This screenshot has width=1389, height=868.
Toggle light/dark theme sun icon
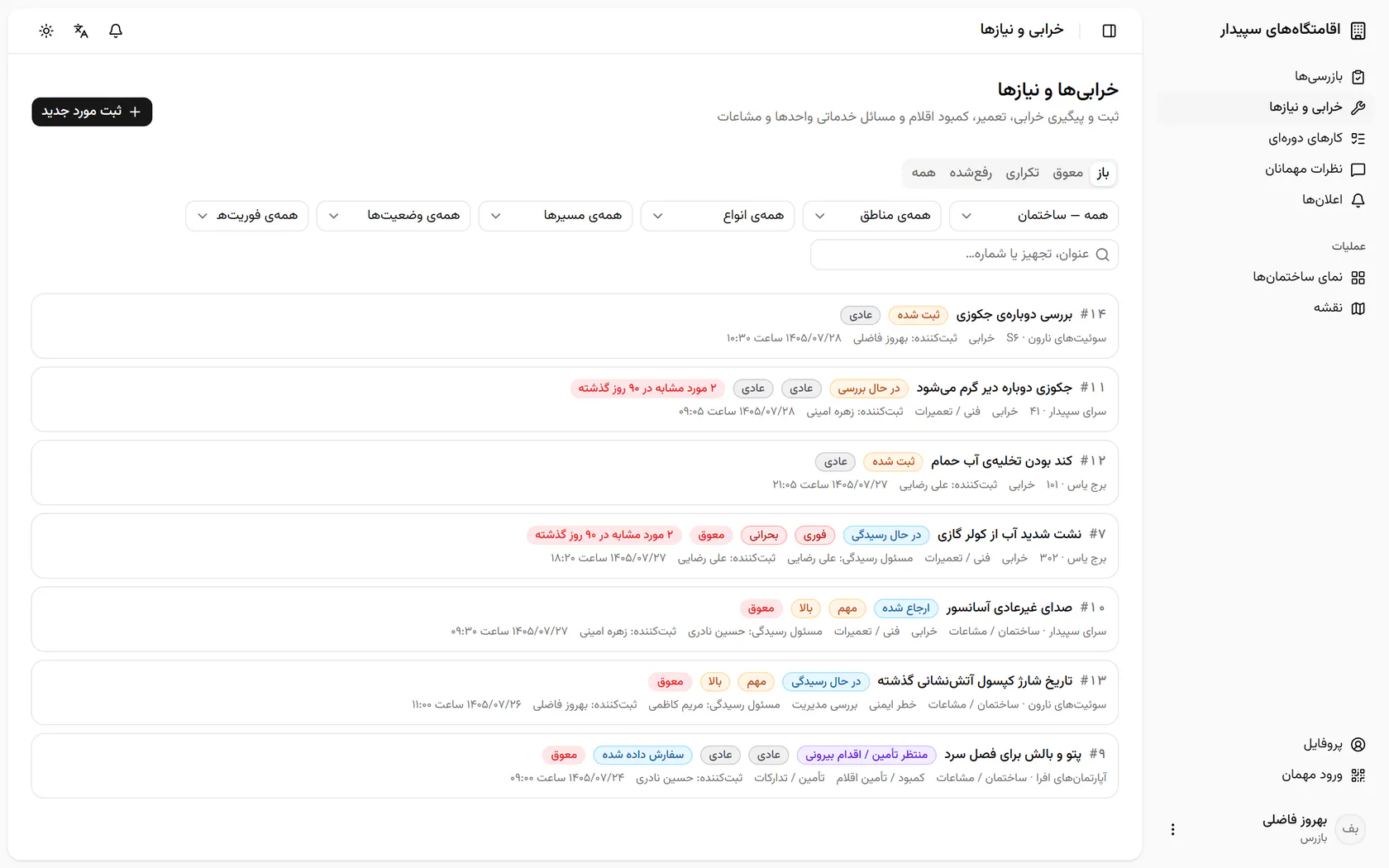coord(46,31)
